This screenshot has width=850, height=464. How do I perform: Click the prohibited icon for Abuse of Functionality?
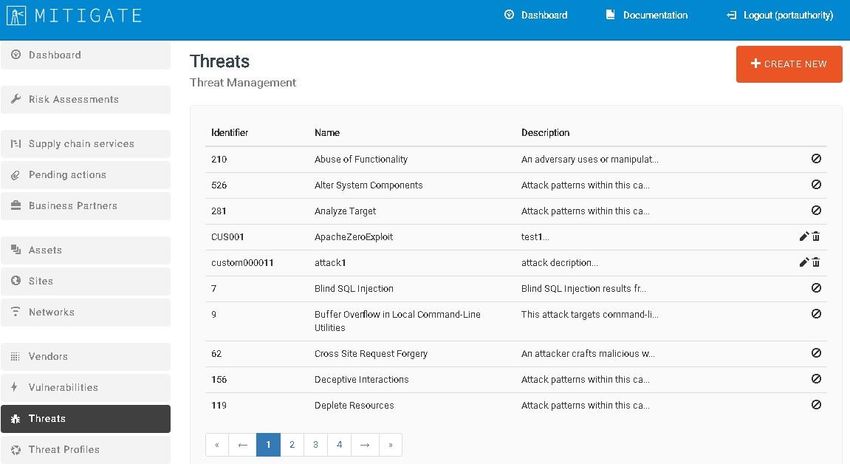tap(816, 158)
